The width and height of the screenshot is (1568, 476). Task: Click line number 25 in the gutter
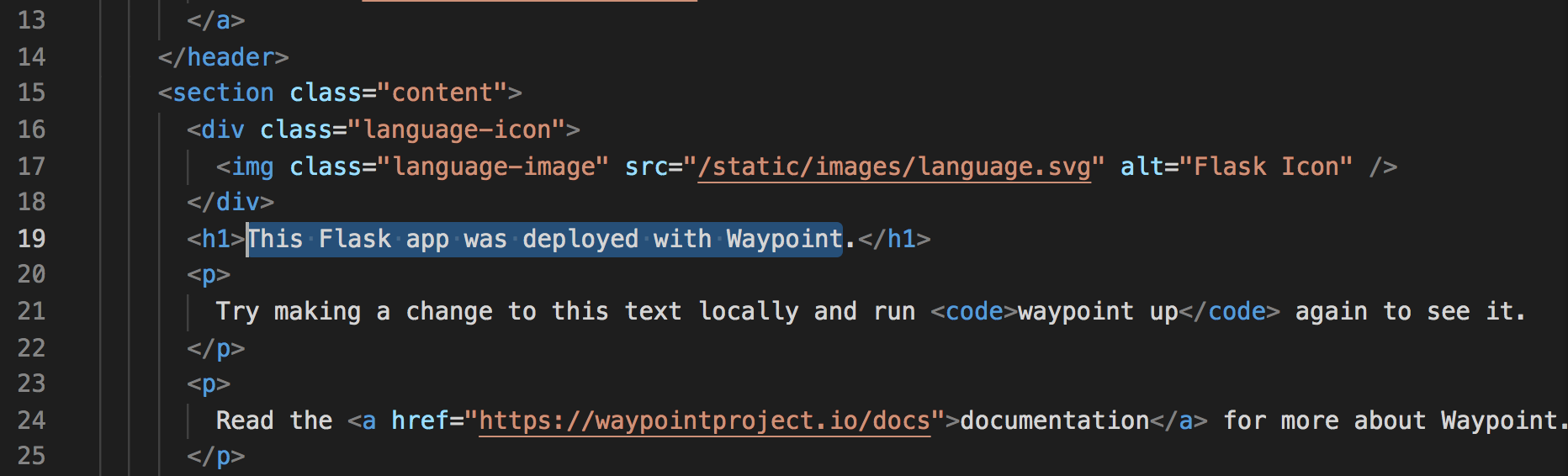point(31,456)
